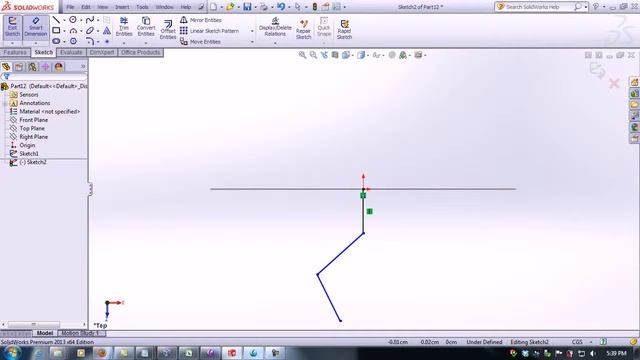Image resolution: width=640 pixels, height=360 pixels.
Task: Switch to the Features tab
Action: click(x=15, y=52)
